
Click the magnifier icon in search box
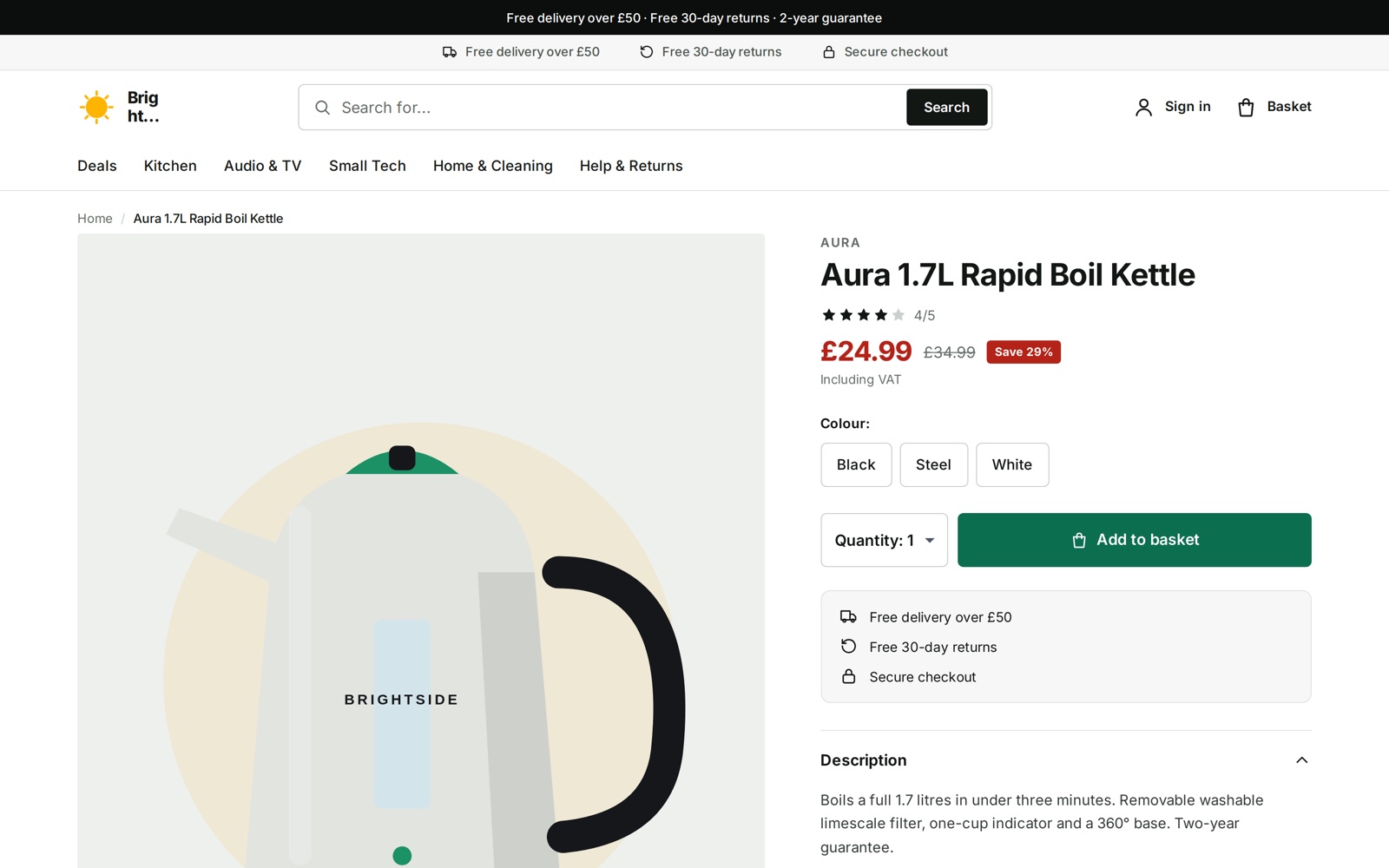pyautogui.click(x=322, y=108)
